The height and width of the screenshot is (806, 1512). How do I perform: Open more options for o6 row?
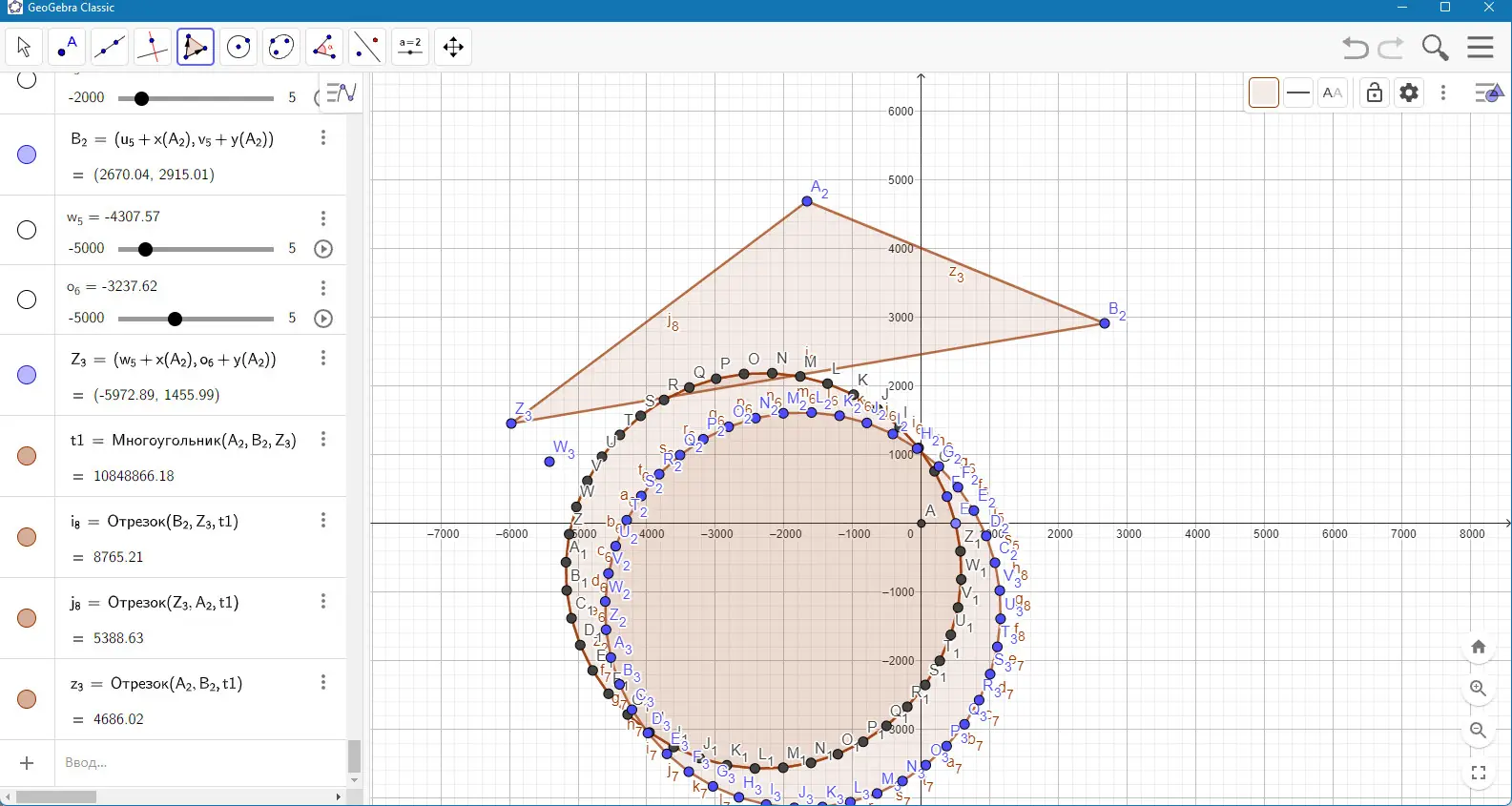[323, 288]
